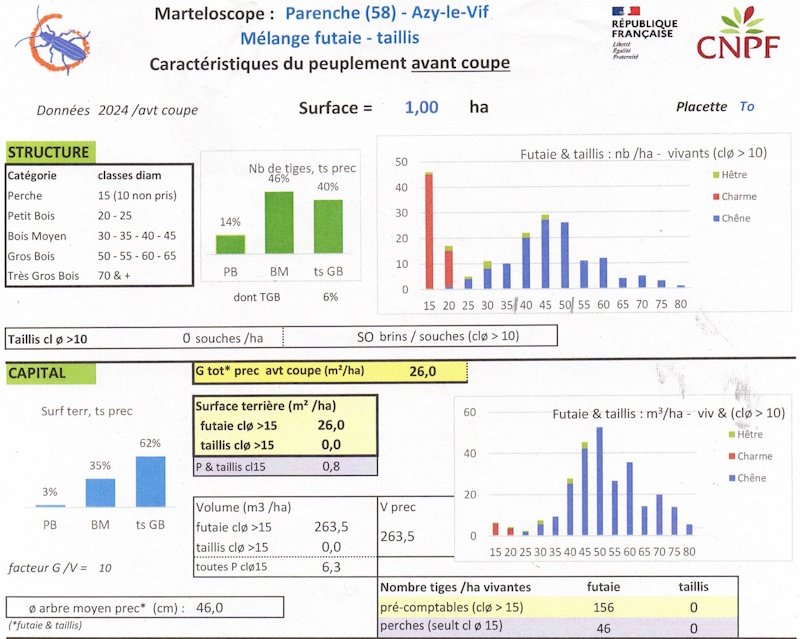Click the Placette value To
This screenshot has width=800, height=639.
click(x=746, y=106)
